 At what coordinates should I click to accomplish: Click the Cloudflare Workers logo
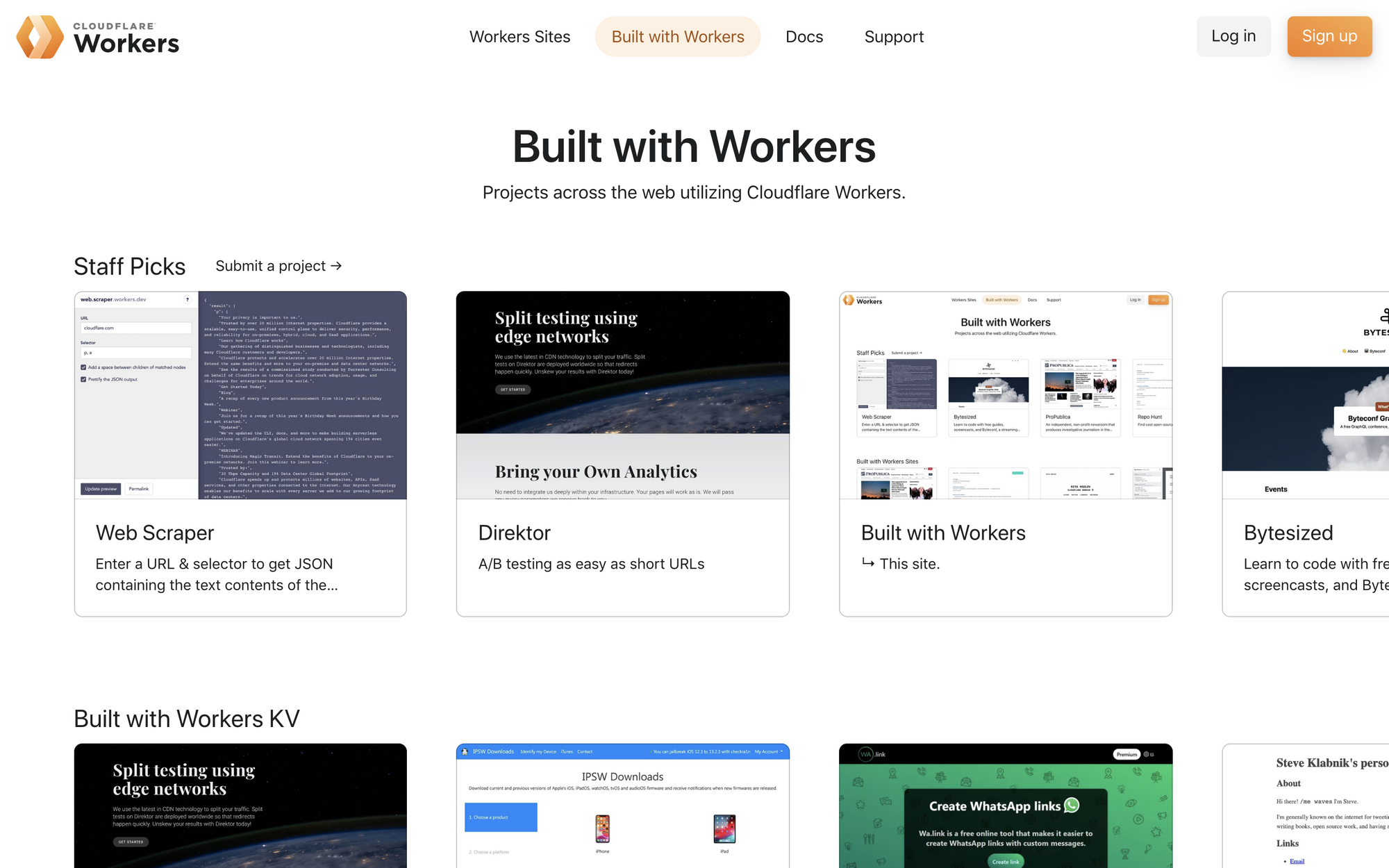pyautogui.click(x=97, y=36)
